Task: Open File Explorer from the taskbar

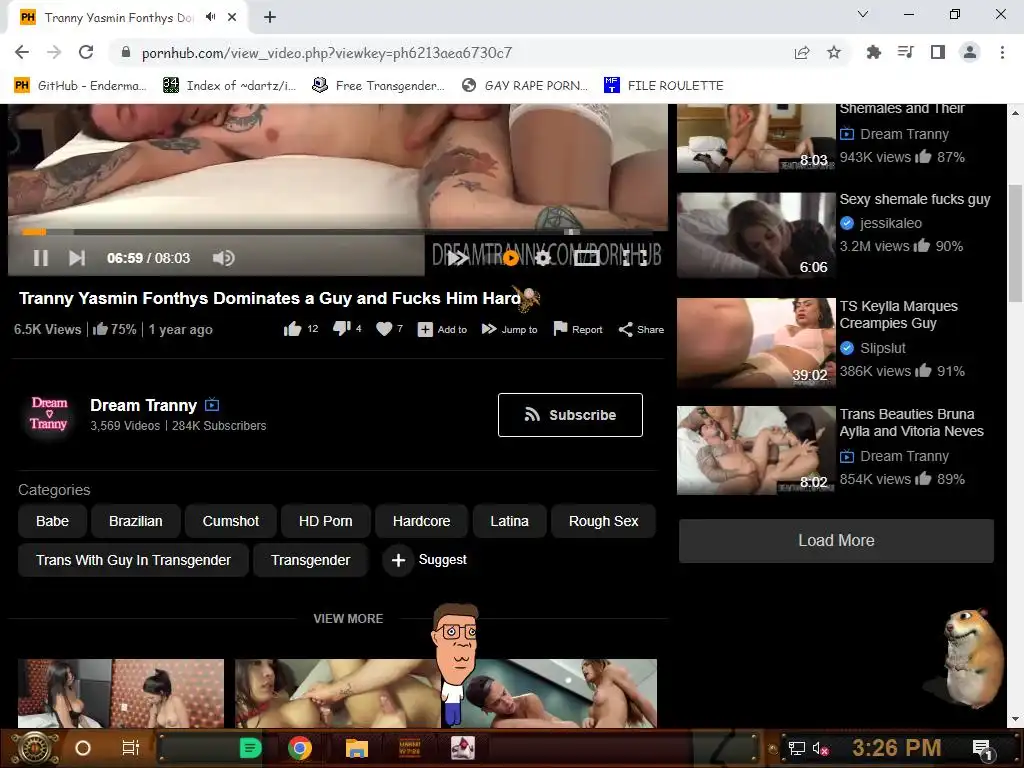Action: (357, 748)
